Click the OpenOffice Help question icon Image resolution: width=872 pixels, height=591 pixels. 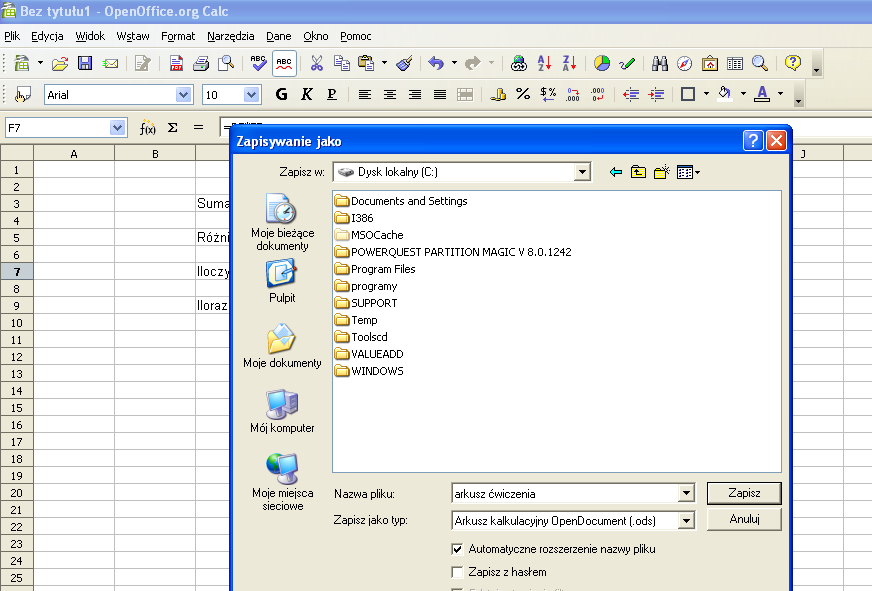[792, 63]
